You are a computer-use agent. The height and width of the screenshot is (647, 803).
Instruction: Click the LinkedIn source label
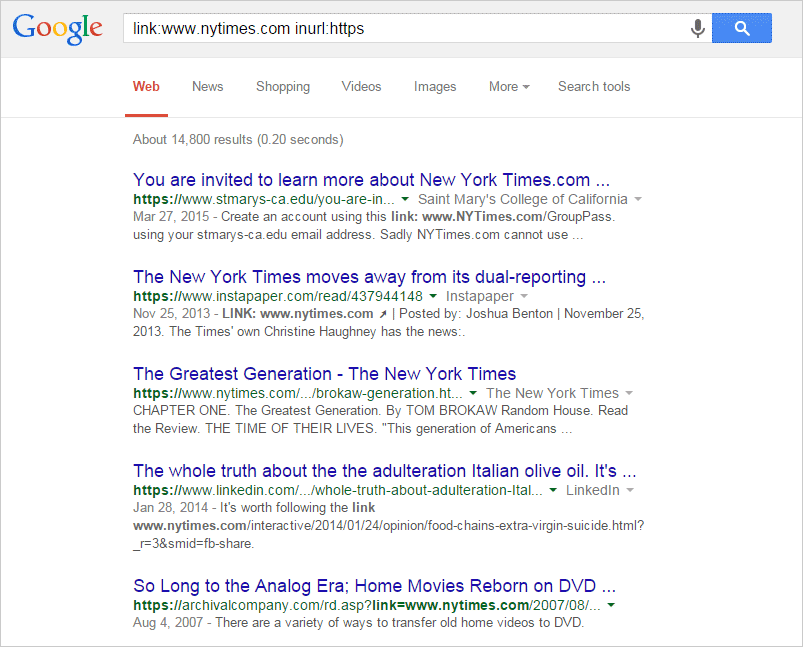pos(593,490)
